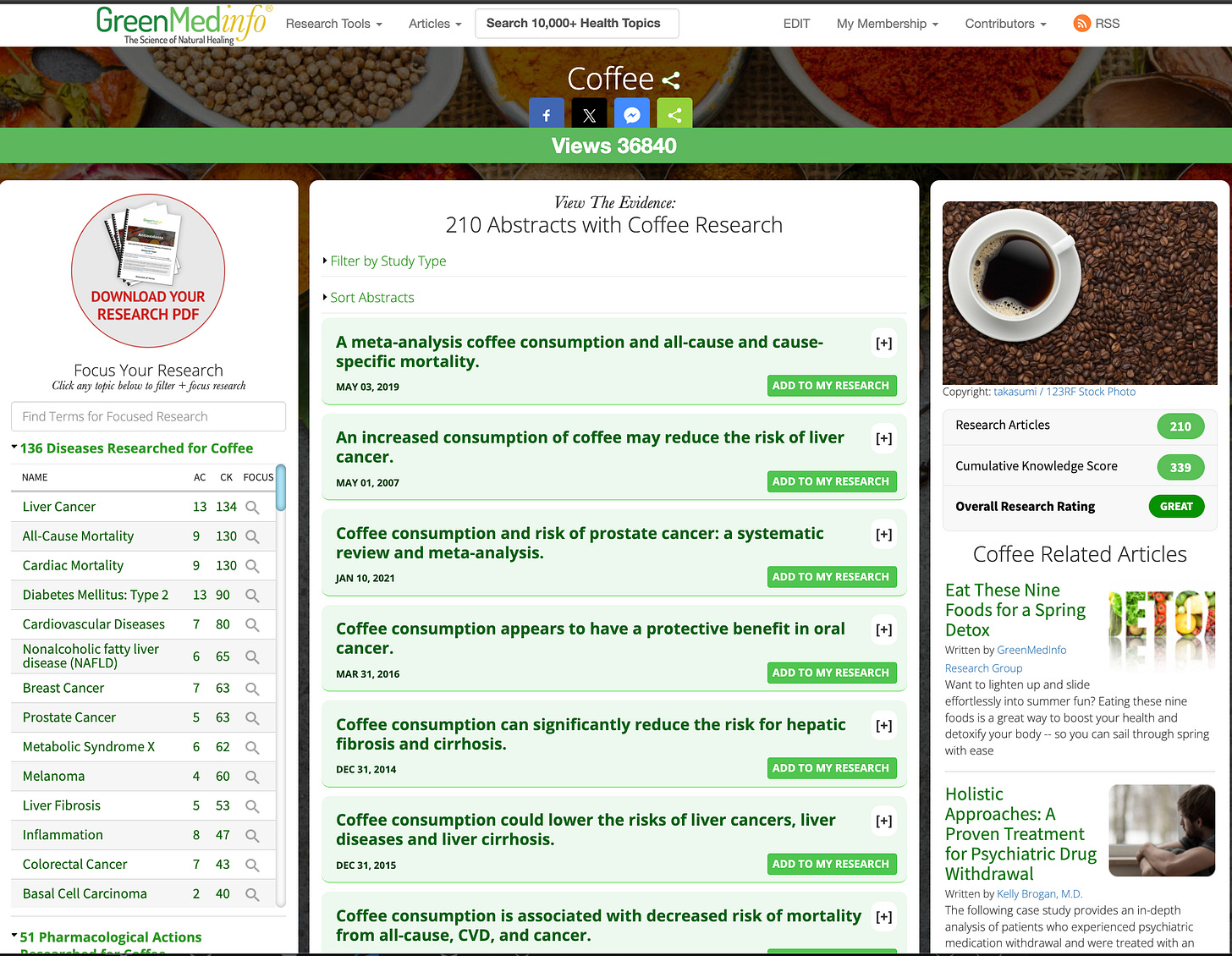
Task: Click the GreenMedInfo logo
Action: 184,25
